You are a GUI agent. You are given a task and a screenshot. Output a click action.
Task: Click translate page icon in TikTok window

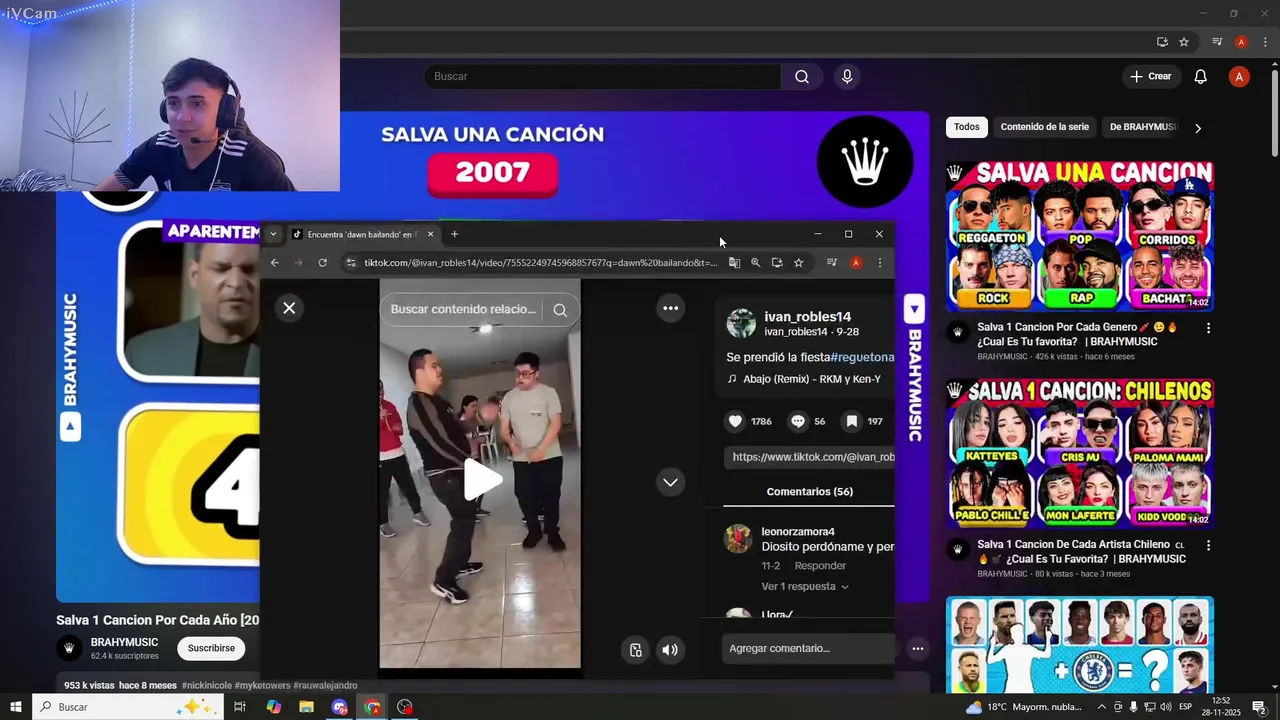coord(734,263)
